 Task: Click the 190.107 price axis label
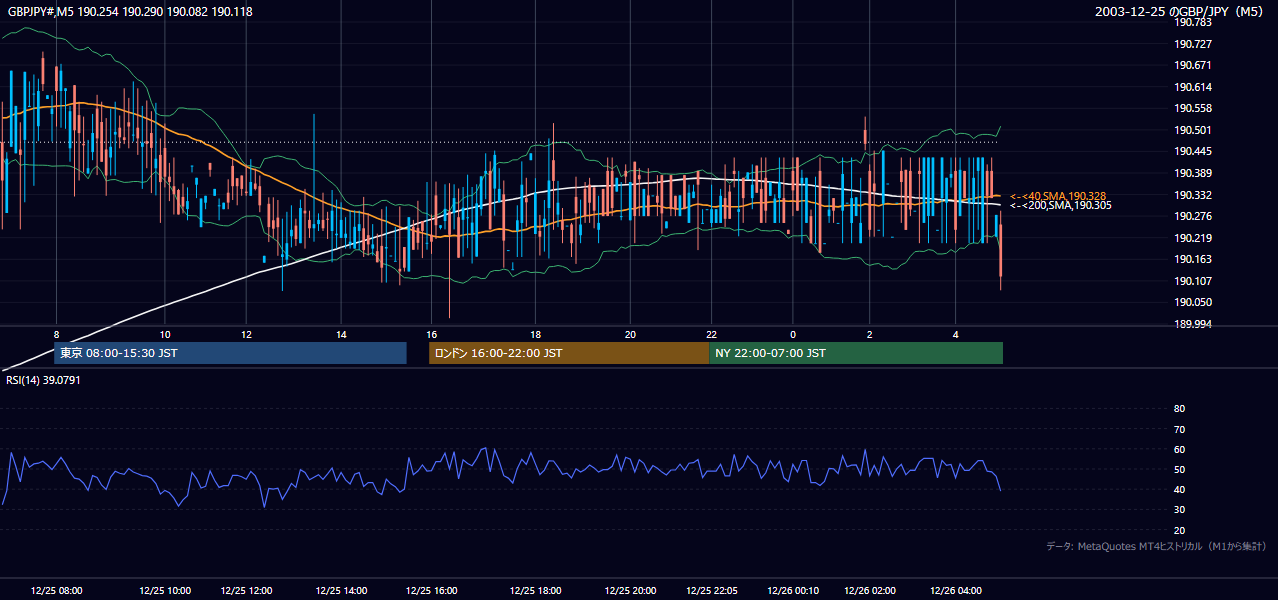click(x=1193, y=281)
